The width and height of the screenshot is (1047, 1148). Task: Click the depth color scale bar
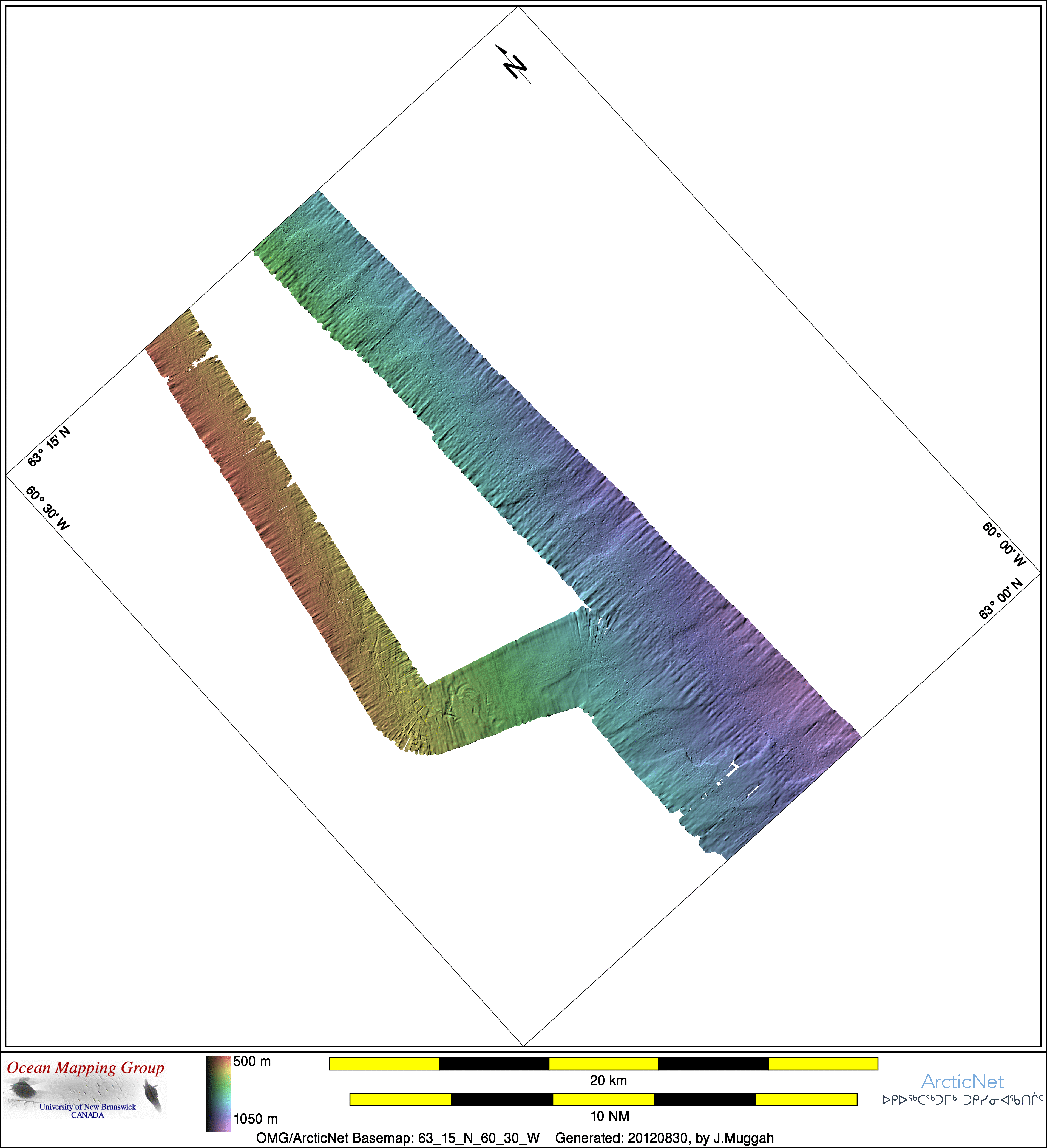point(218,1093)
